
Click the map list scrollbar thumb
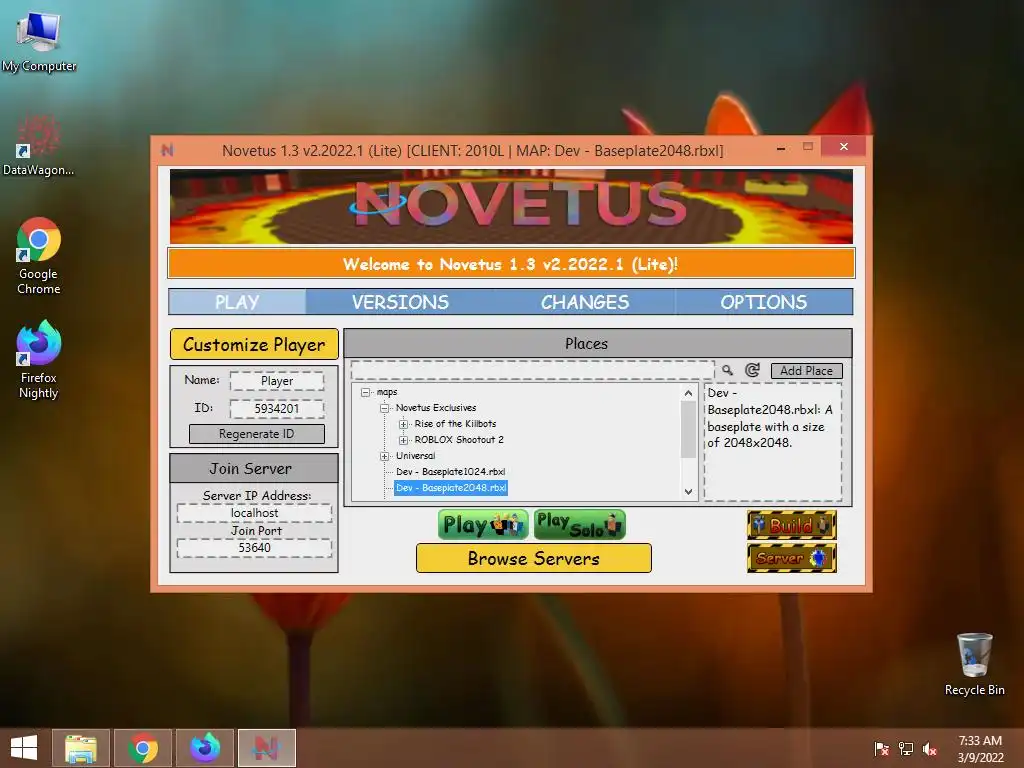(x=688, y=429)
